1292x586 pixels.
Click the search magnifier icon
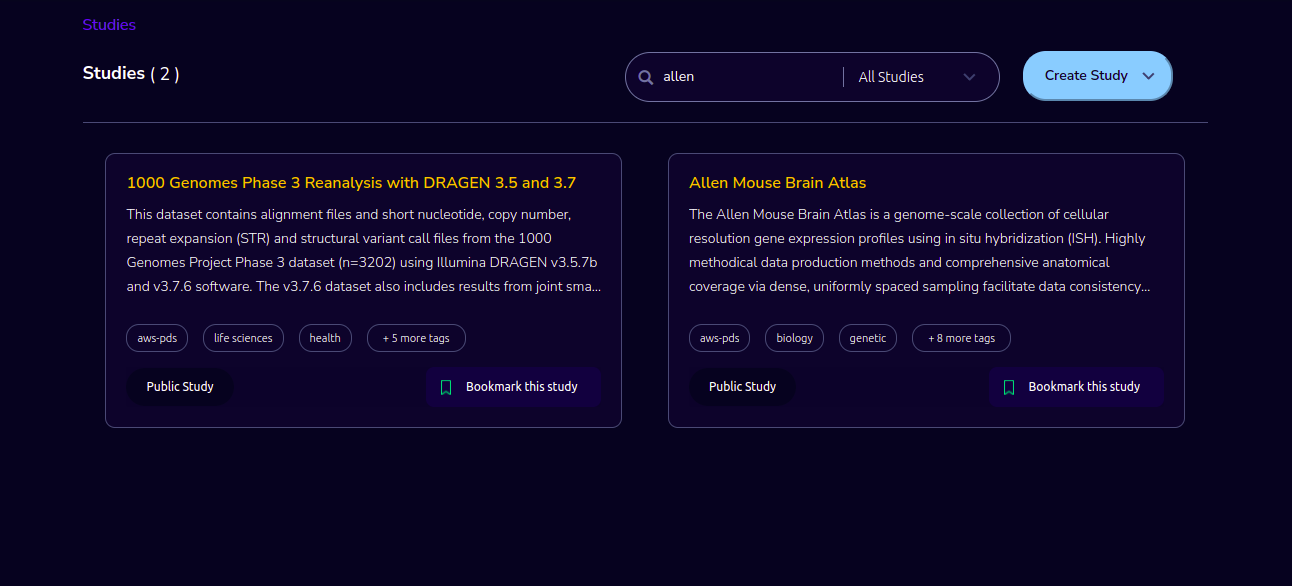tap(646, 77)
